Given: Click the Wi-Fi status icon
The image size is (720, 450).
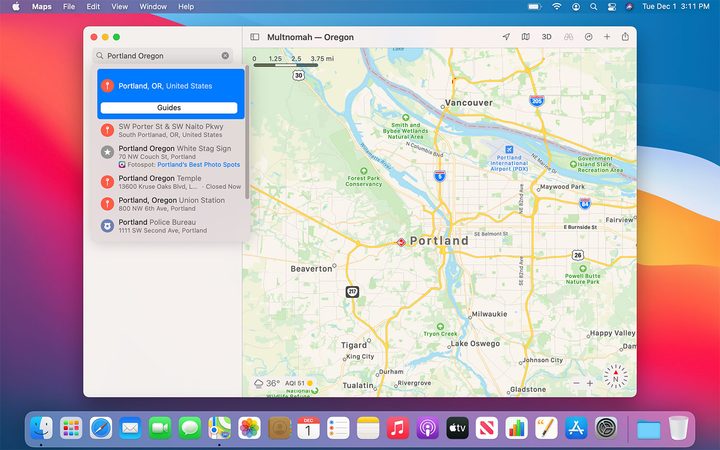Looking at the screenshot, I should coord(557,6).
